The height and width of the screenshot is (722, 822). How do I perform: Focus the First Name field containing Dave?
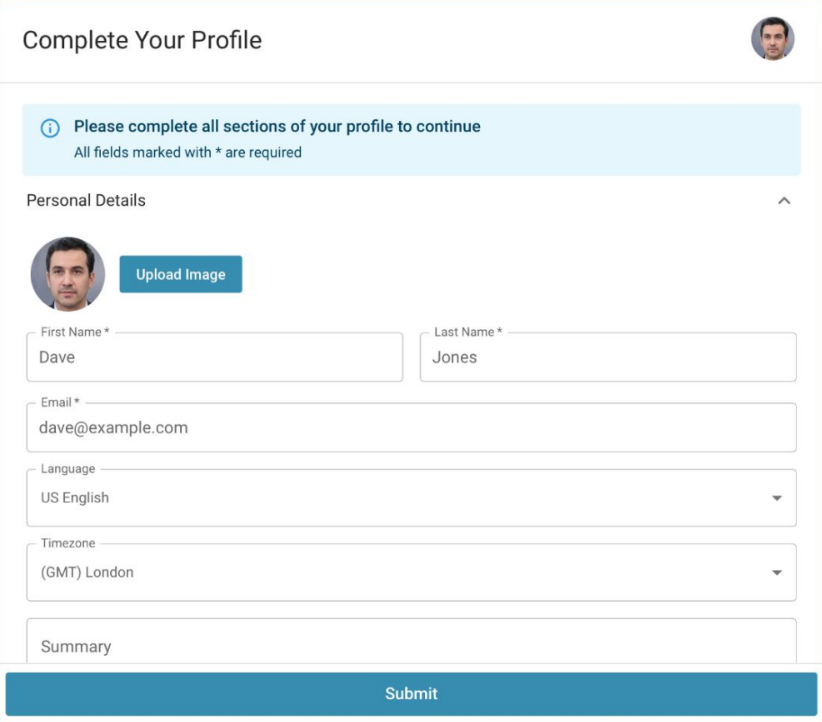(x=215, y=357)
